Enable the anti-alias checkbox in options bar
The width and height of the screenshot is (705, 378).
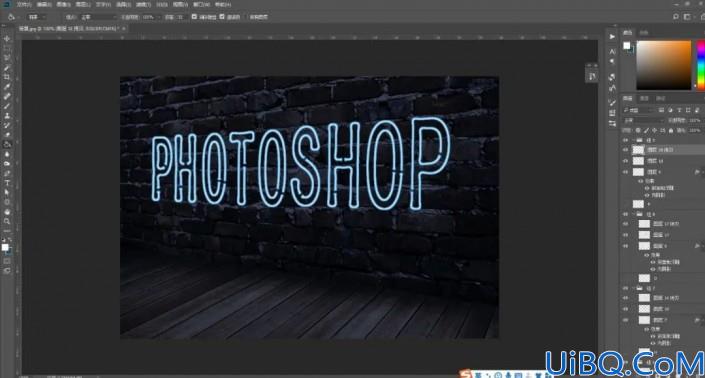(x=194, y=17)
